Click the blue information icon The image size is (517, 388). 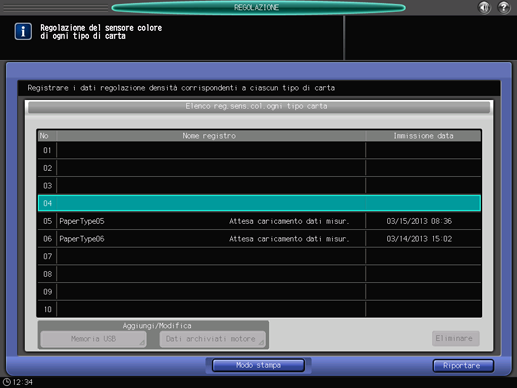pos(23,31)
